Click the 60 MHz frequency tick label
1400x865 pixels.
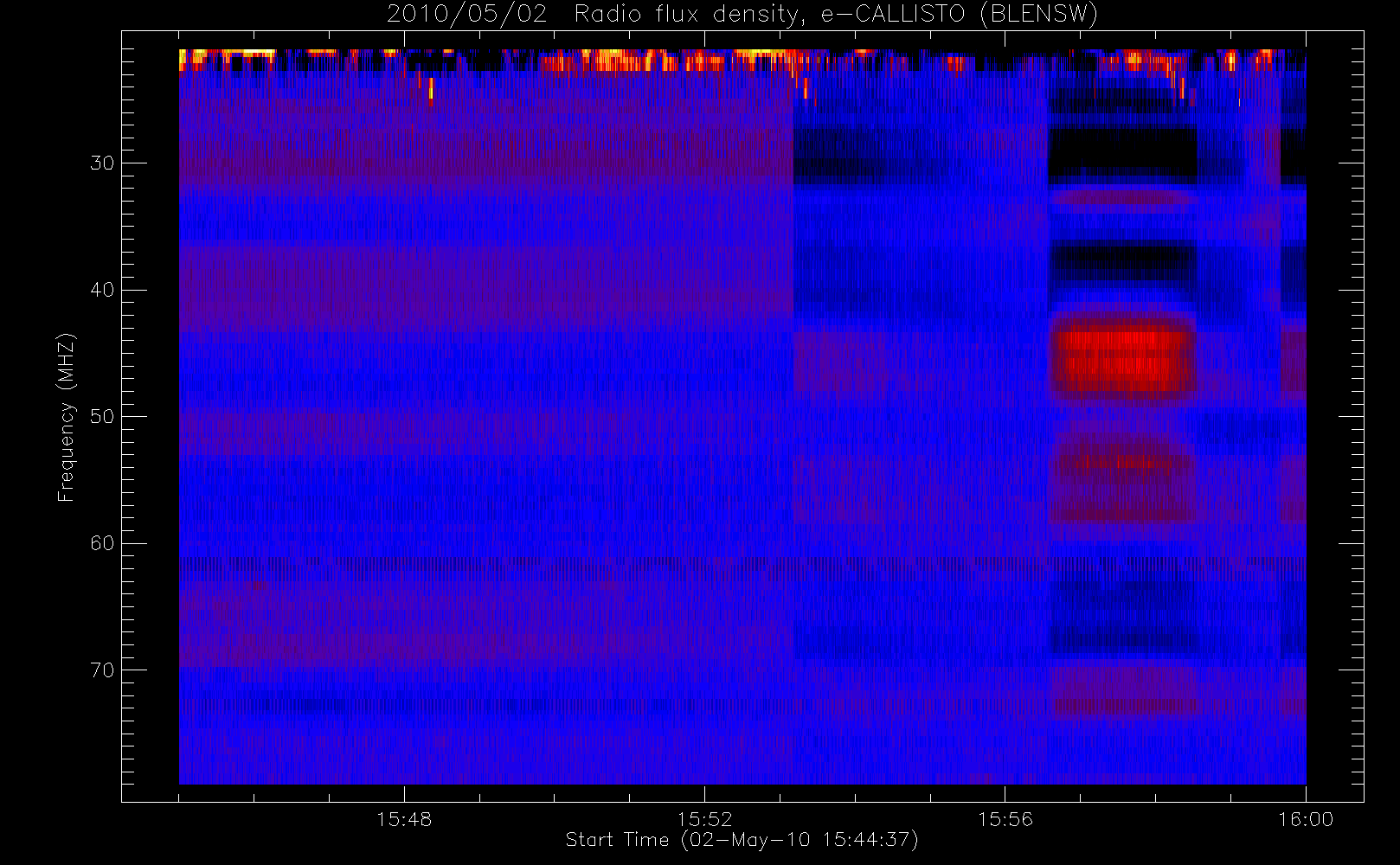pyautogui.click(x=102, y=543)
